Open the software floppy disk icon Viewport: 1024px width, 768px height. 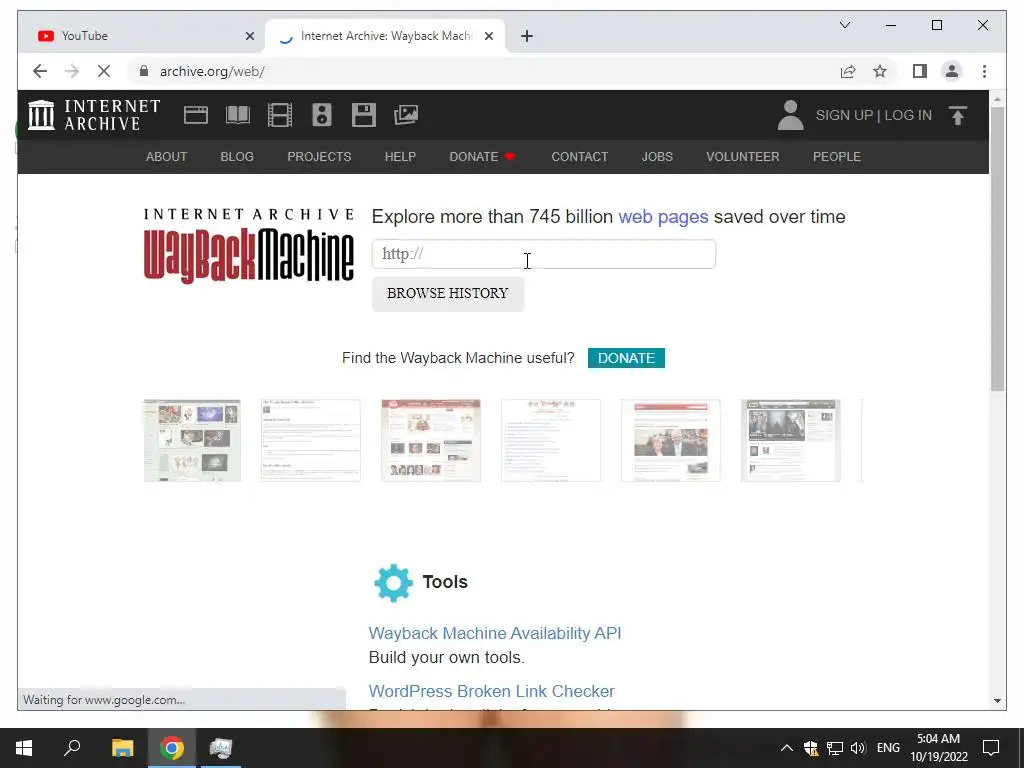tap(364, 115)
